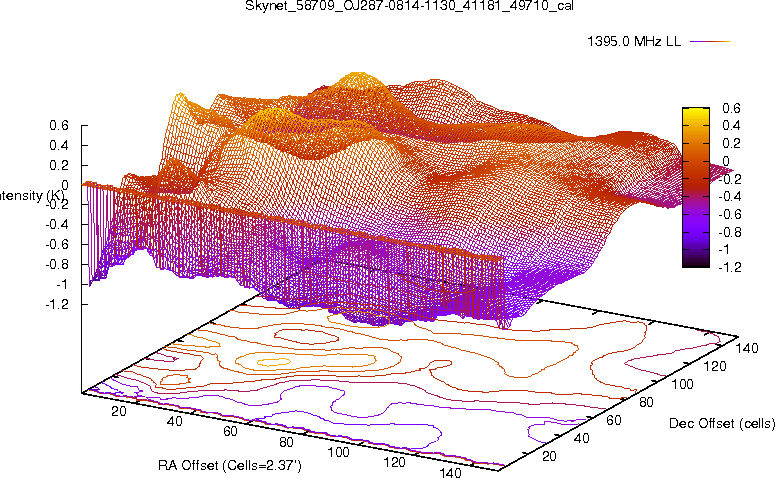
Task: Select the -0.6 tick on the Intensity axis
Action: [57, 245]
